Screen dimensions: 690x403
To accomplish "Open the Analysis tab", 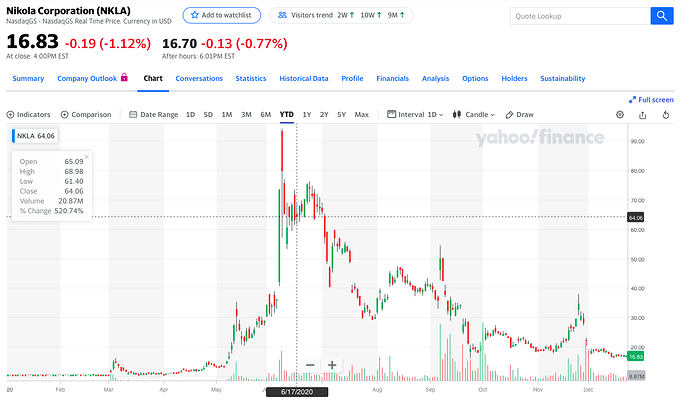I will click(x=436, y=78).
